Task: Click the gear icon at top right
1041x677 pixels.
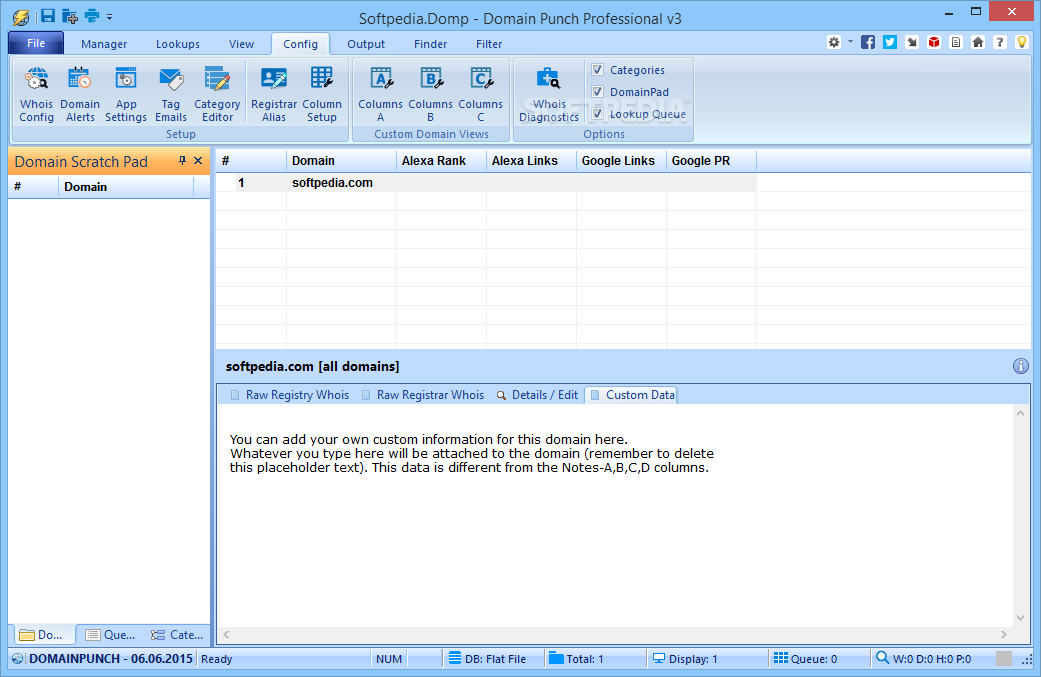Action: coord(834,42)
